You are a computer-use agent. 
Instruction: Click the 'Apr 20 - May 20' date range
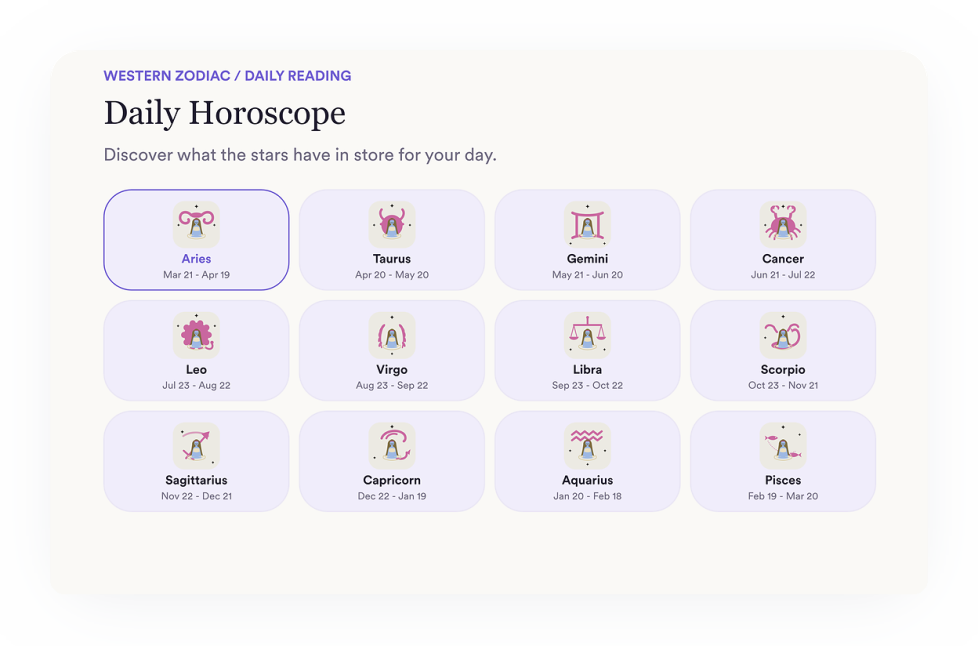392,275
